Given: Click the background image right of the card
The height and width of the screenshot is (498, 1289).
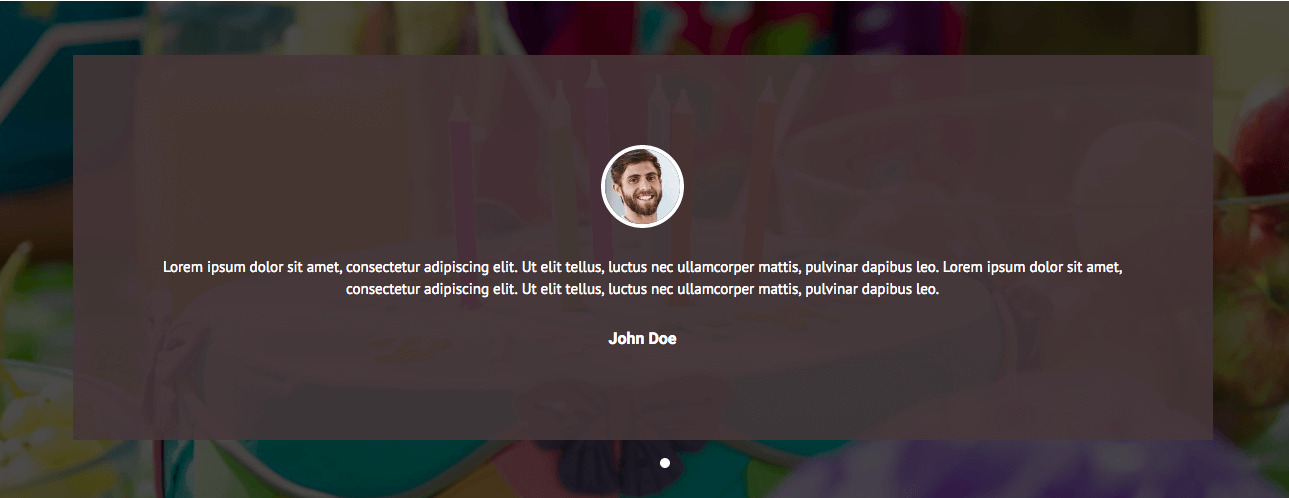Looking at the screenshot, I should 1250,250.
